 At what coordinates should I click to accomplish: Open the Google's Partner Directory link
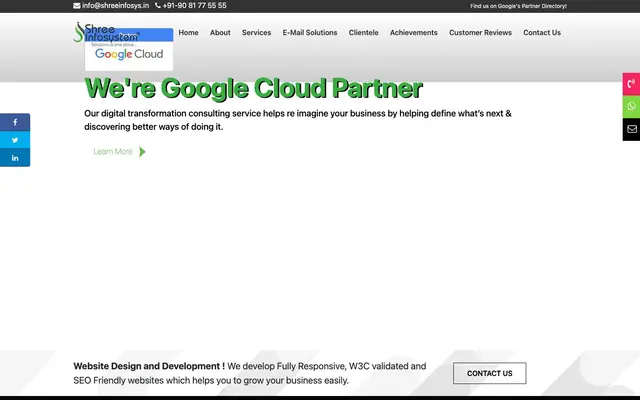tap(518, 6)
